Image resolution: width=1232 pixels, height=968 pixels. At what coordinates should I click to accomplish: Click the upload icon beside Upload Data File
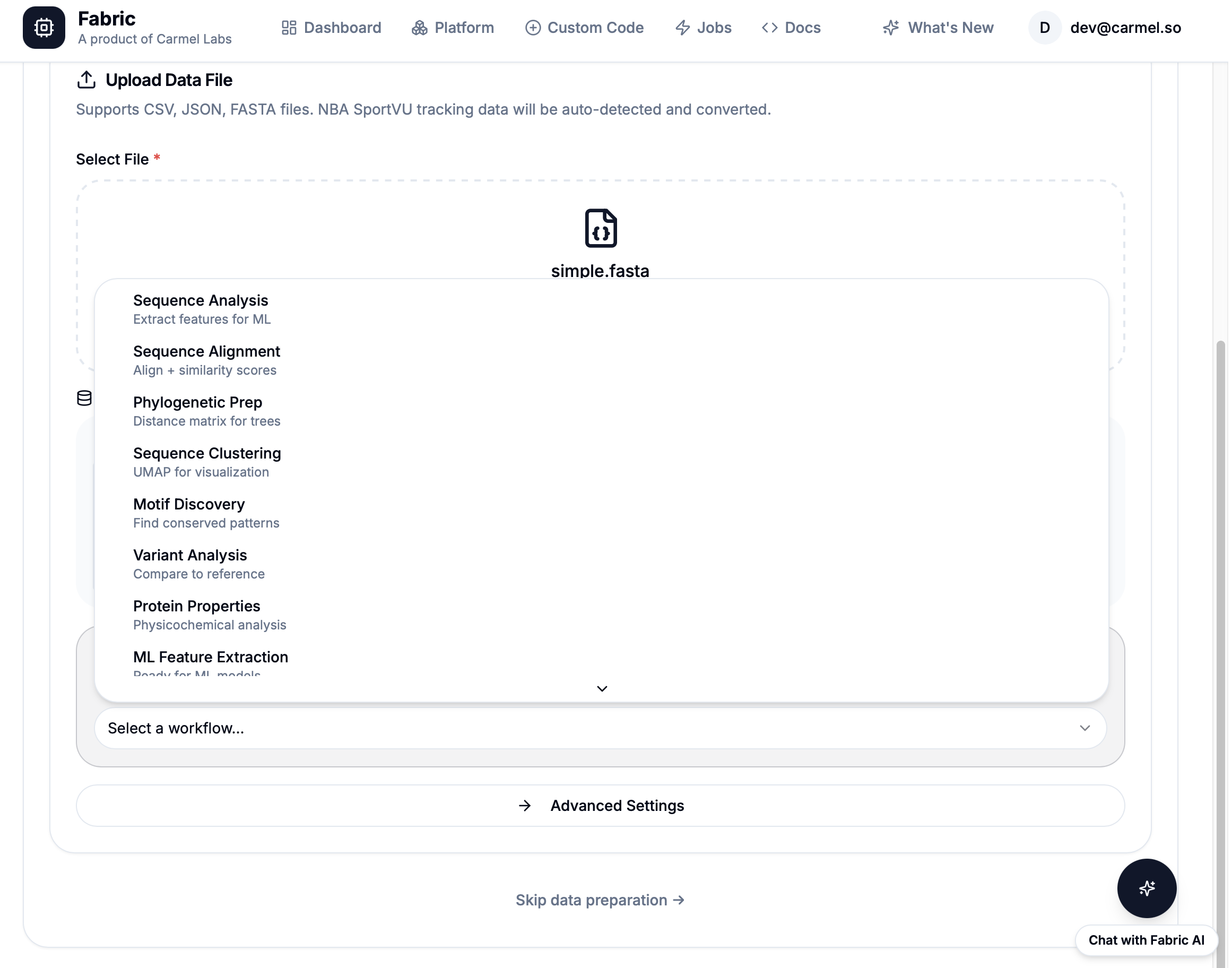tap(86, 80)
